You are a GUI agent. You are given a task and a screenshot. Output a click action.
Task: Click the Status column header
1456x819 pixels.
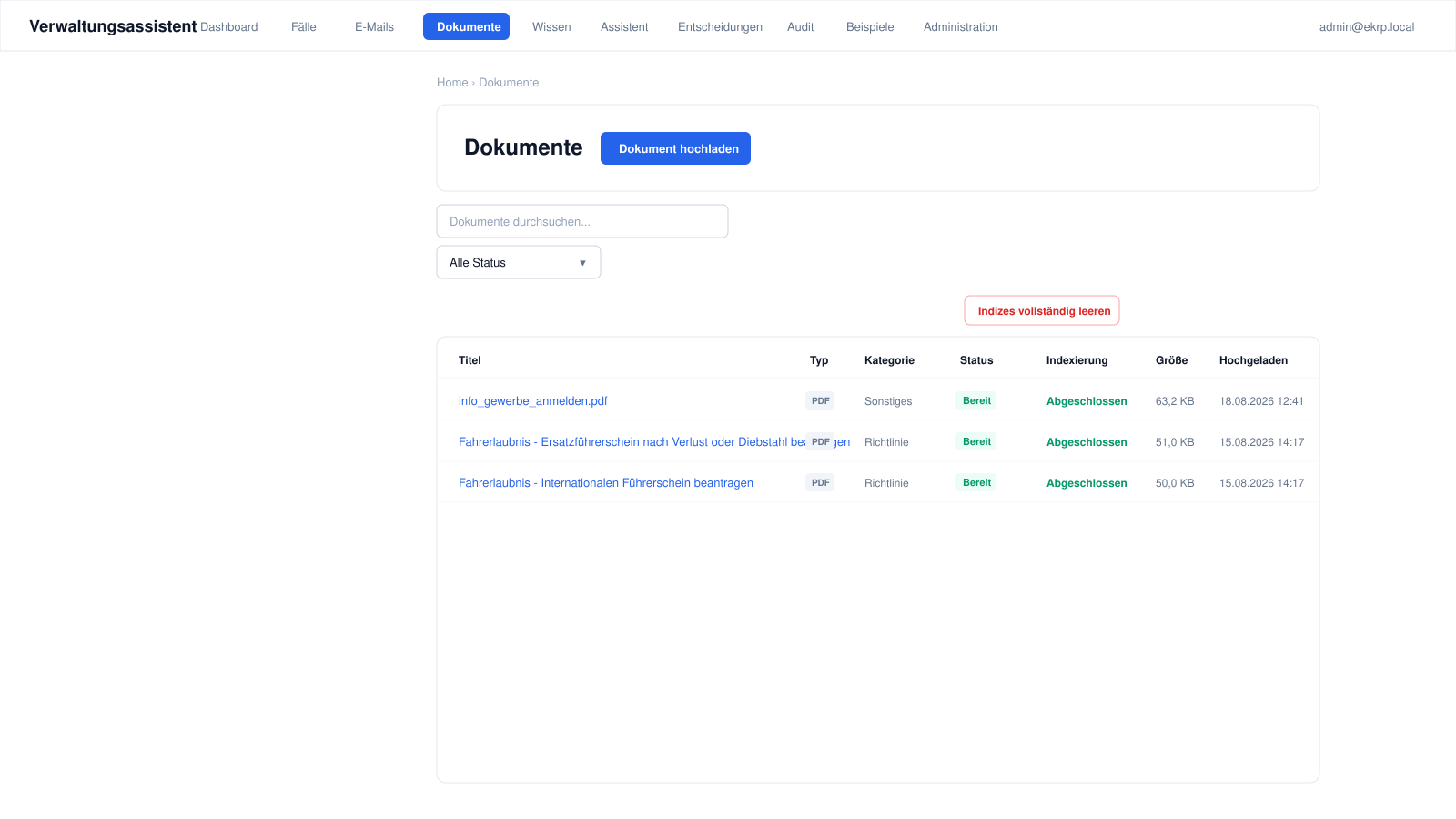(976, 360)
